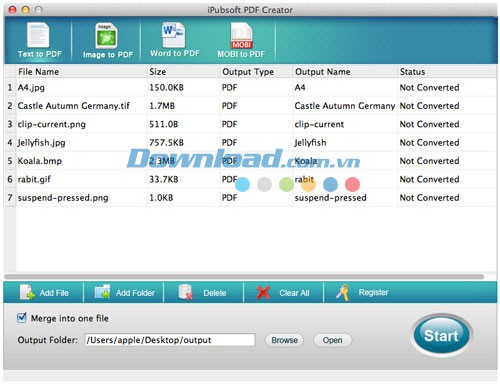
Task: Click the Add Folder icon
Action: [102, 292]
